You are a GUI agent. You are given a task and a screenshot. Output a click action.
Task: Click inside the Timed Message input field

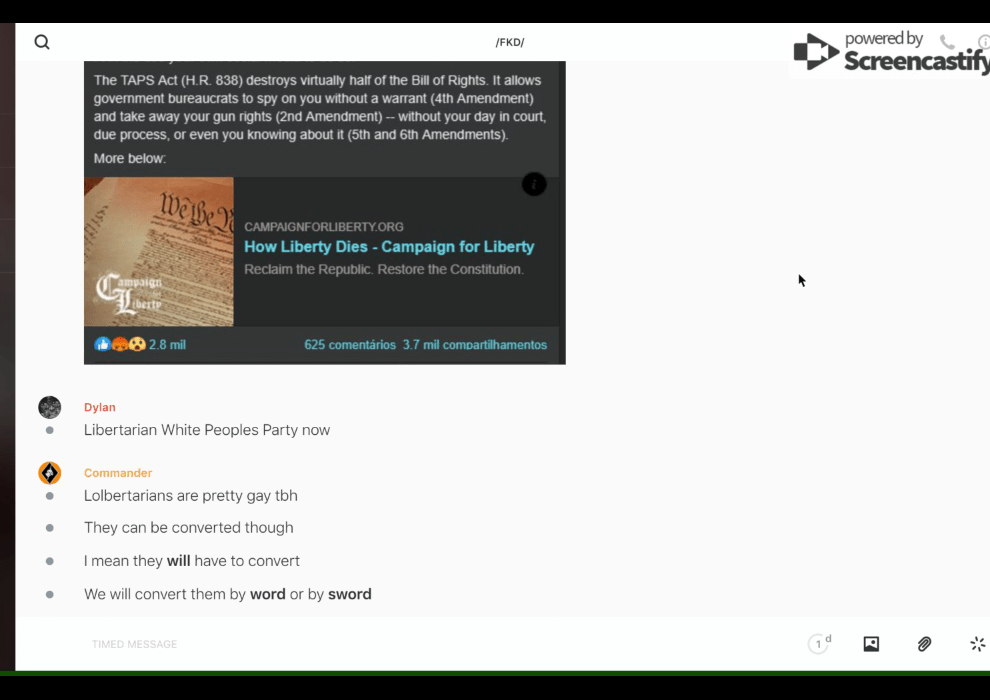400,644
